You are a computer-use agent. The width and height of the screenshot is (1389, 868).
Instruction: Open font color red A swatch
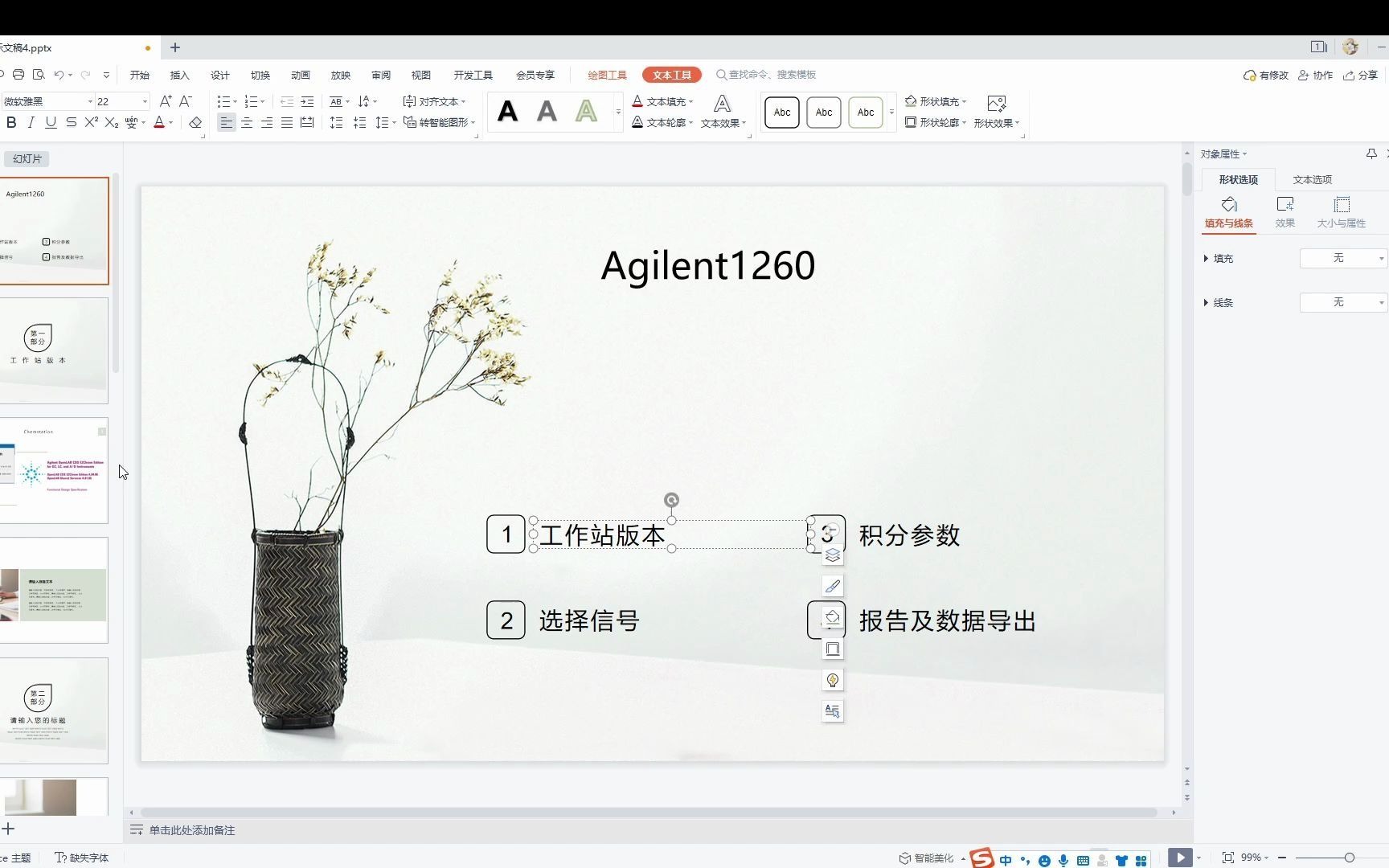point(159,122)
